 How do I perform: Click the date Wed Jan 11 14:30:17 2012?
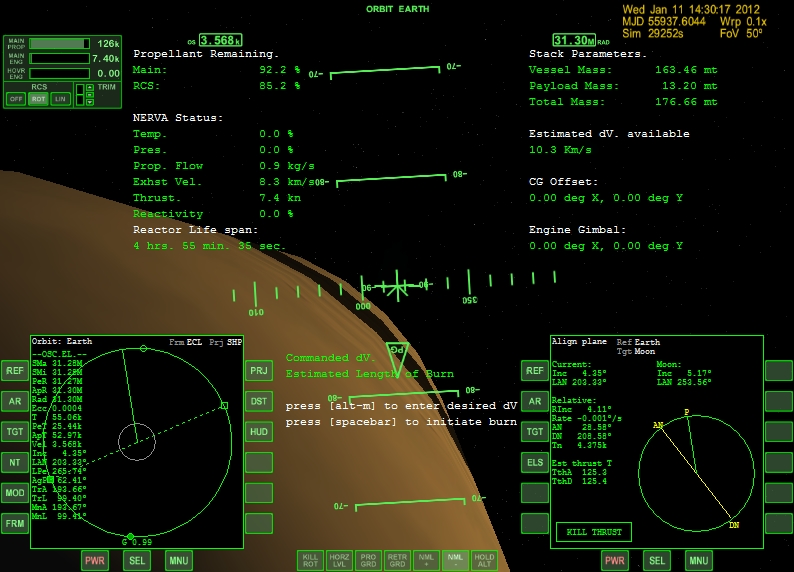pyautogui.click(x=691, y=10)
